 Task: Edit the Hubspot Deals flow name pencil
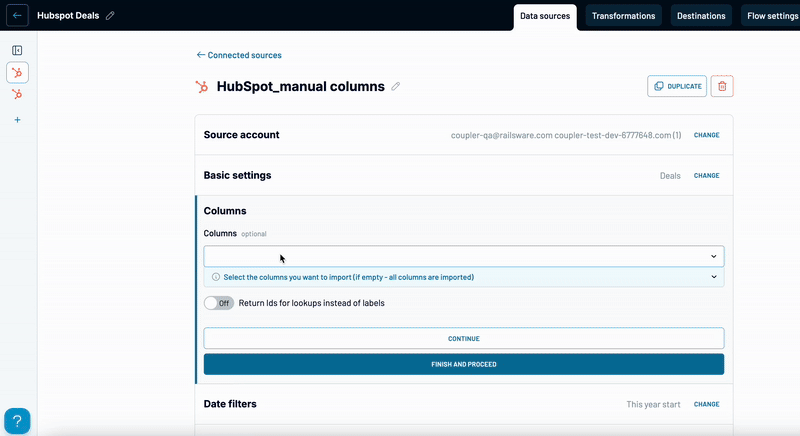click(x=110, y=16)
